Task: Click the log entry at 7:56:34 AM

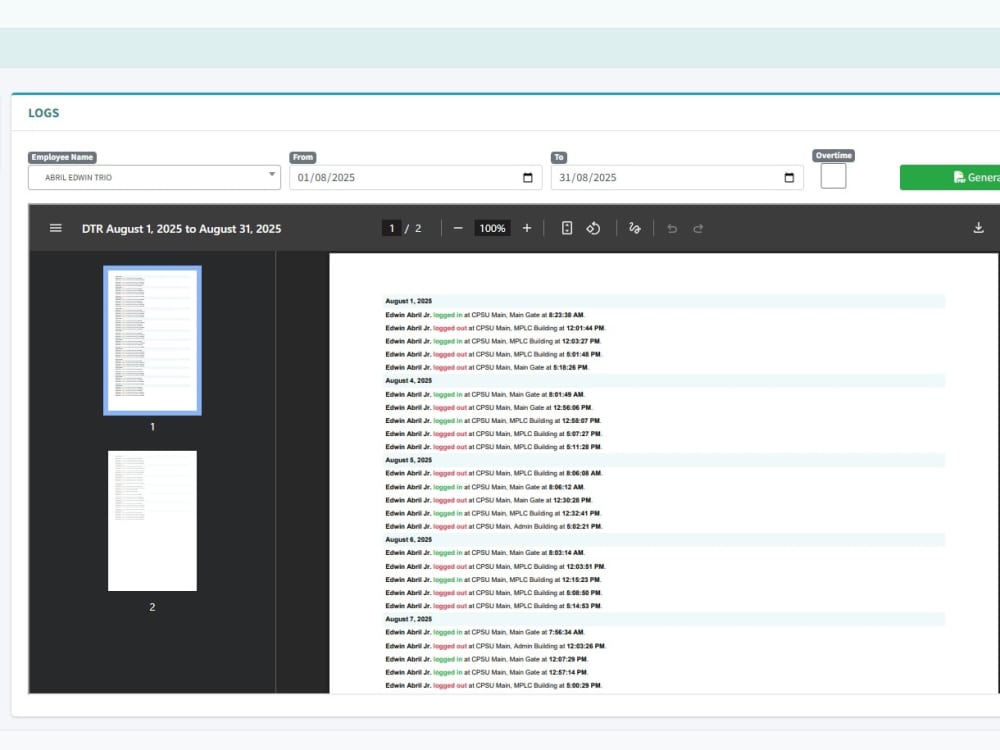Action: (x=485, y=633)
